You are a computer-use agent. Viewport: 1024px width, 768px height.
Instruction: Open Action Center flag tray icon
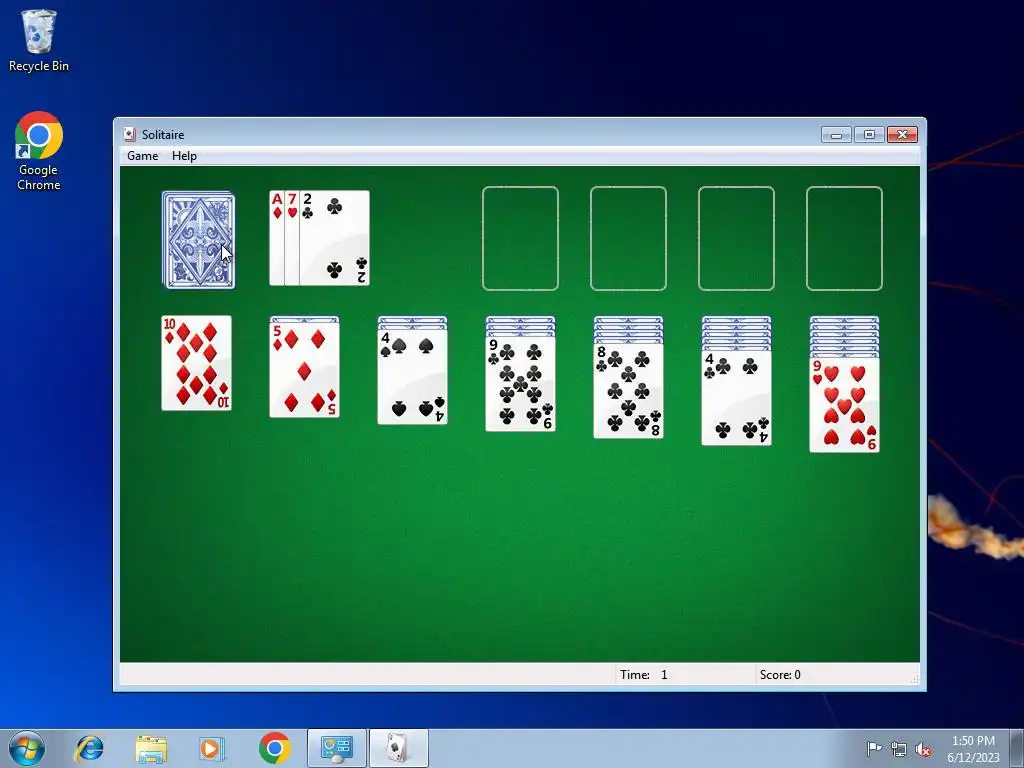click(874, 748)
